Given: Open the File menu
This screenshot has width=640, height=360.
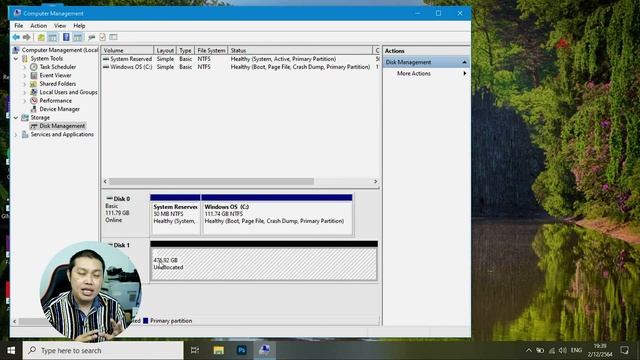Looking at the screenshot, I should coord(19,26).
